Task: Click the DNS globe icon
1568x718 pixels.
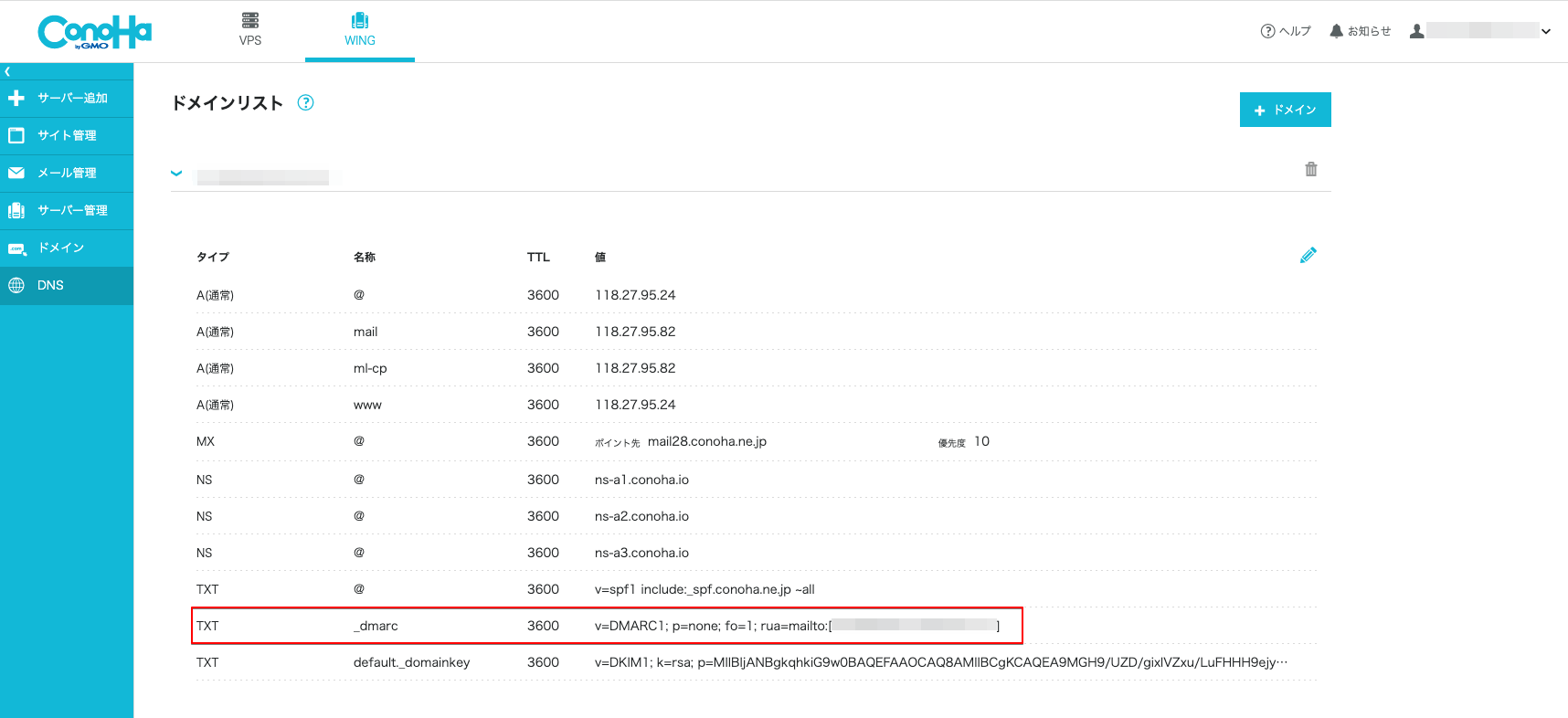Action: pos(16,285)
